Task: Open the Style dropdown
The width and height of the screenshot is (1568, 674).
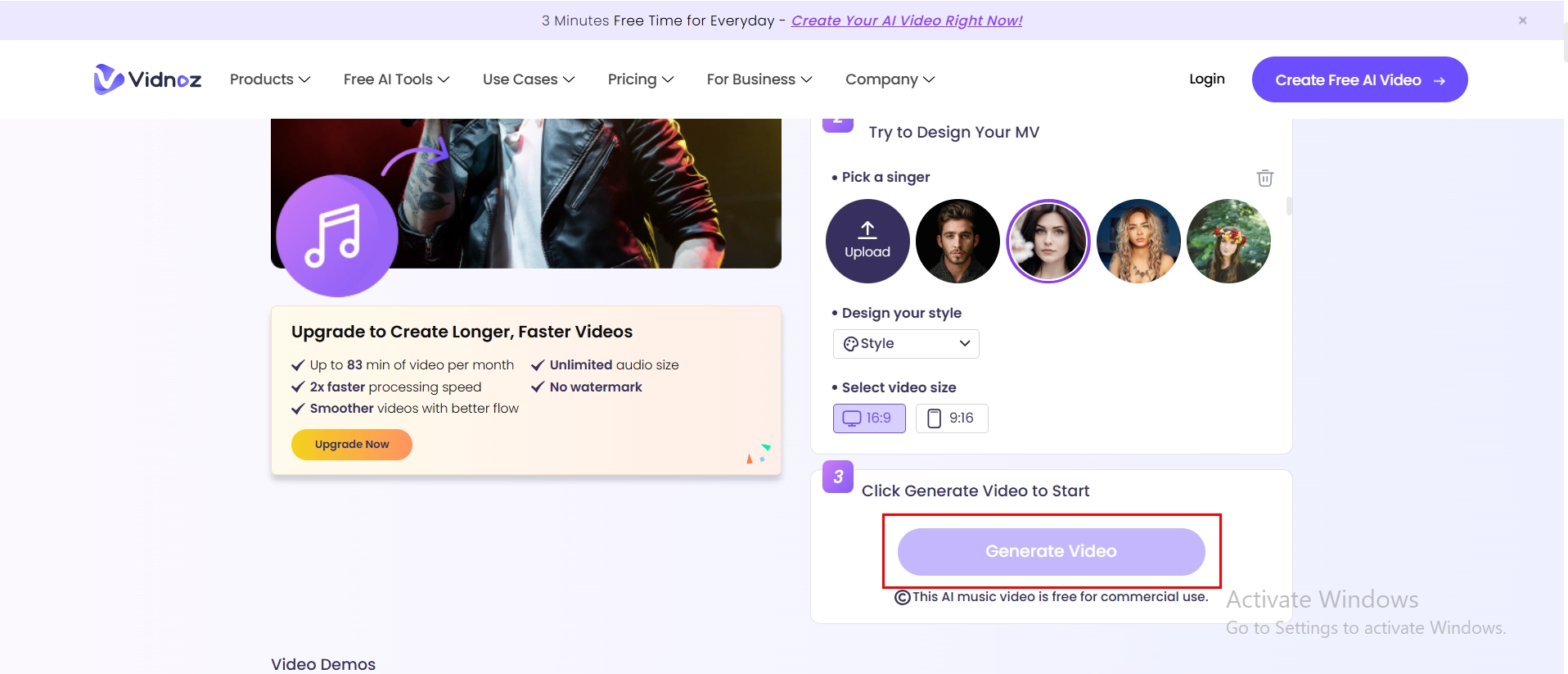Action: (x=906, y=344)
